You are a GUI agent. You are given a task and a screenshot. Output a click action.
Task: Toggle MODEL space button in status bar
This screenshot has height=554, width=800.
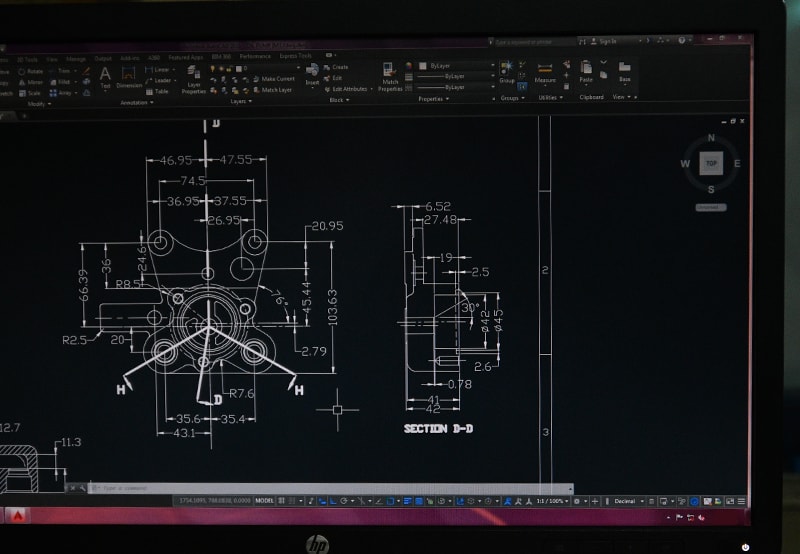[x=264, y=501]
